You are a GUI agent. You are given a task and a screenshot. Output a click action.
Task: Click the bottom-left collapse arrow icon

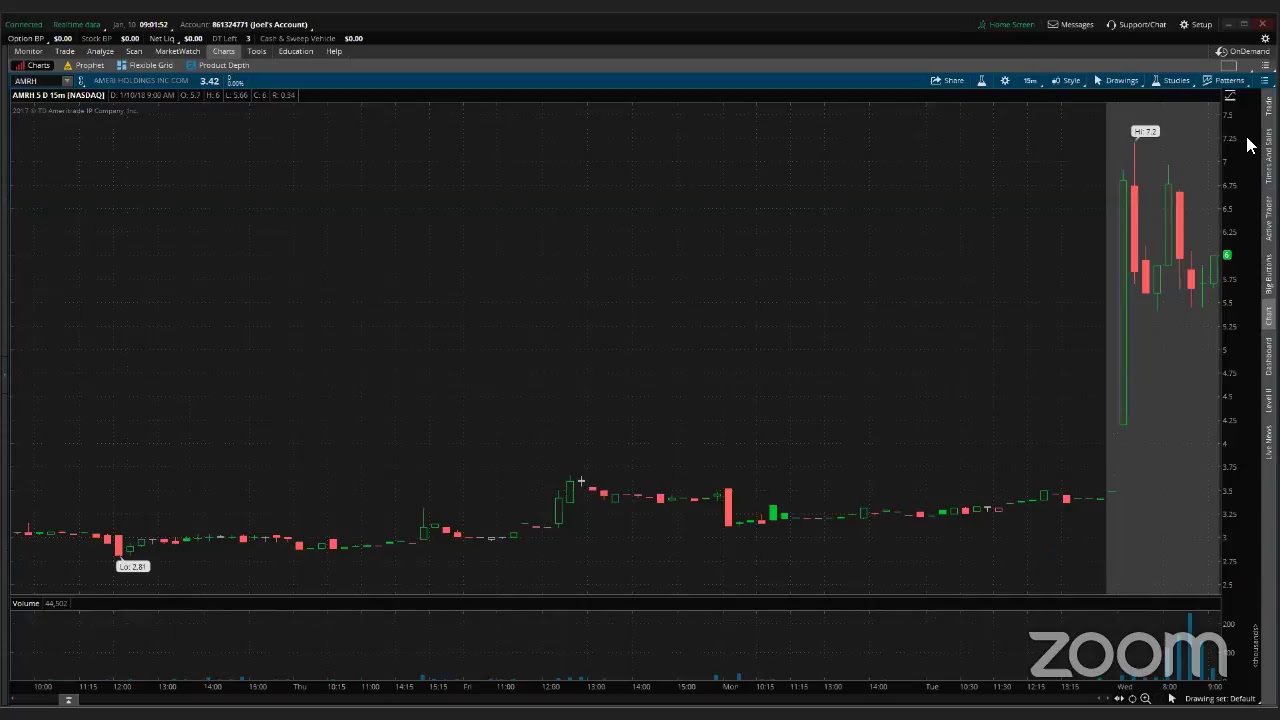click(68, 700)
